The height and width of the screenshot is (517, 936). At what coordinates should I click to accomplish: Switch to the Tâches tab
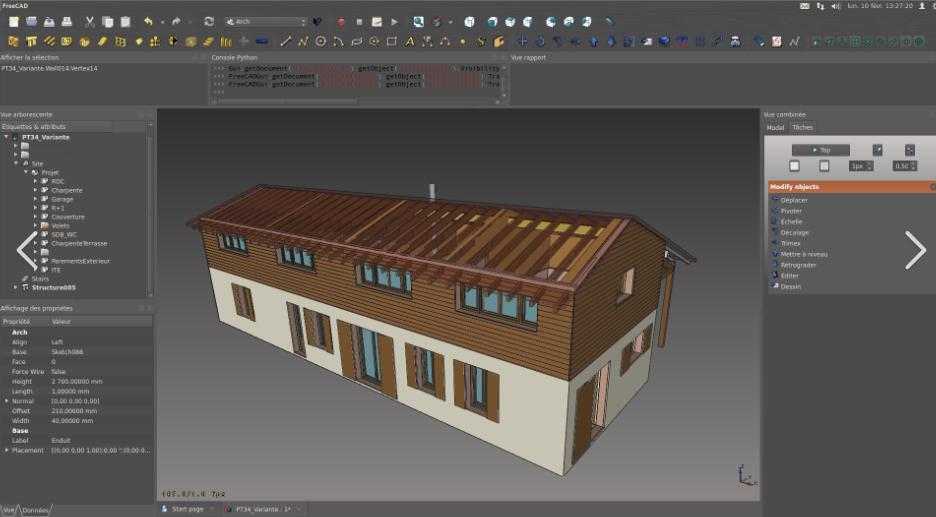[802, 127]
